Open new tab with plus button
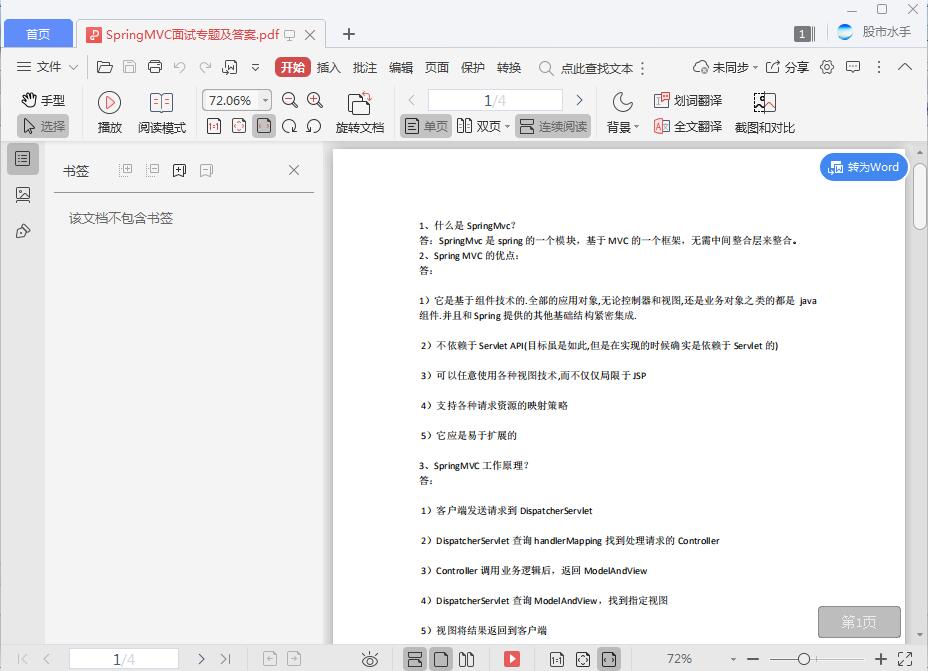 [349, 34]
